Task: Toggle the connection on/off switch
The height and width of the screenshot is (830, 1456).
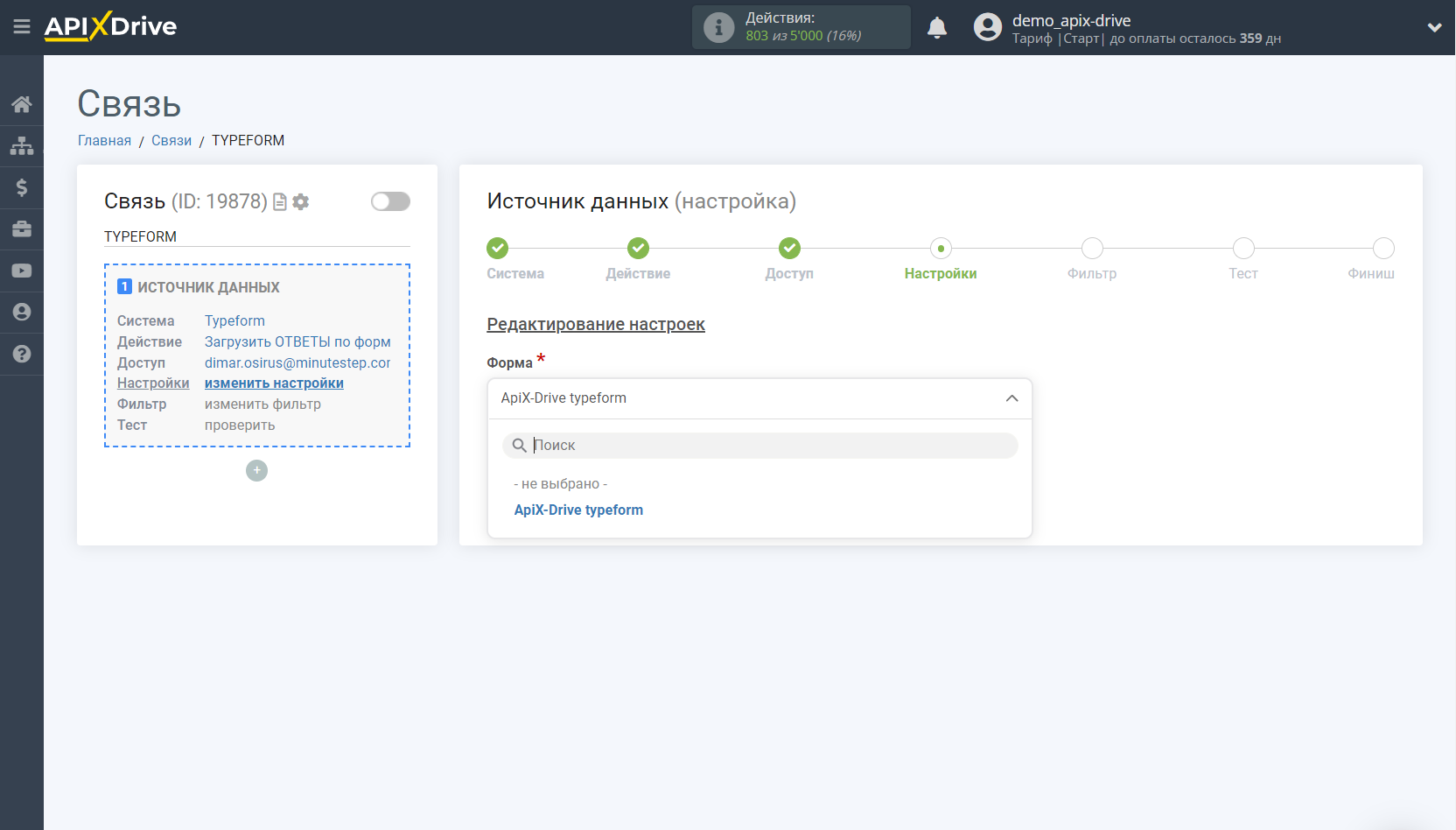Action: [390, 201]
